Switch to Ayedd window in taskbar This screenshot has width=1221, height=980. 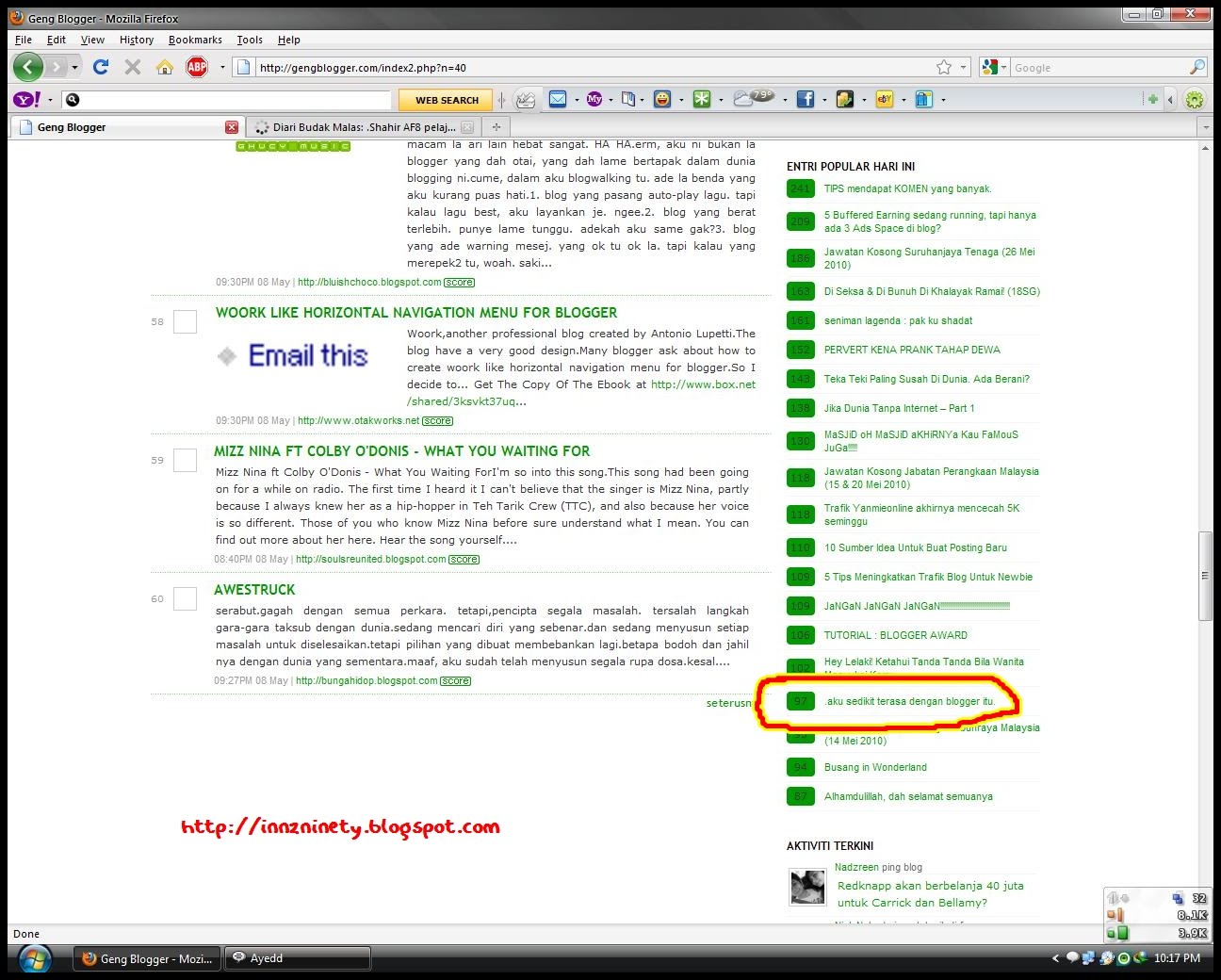pos(298,958)
